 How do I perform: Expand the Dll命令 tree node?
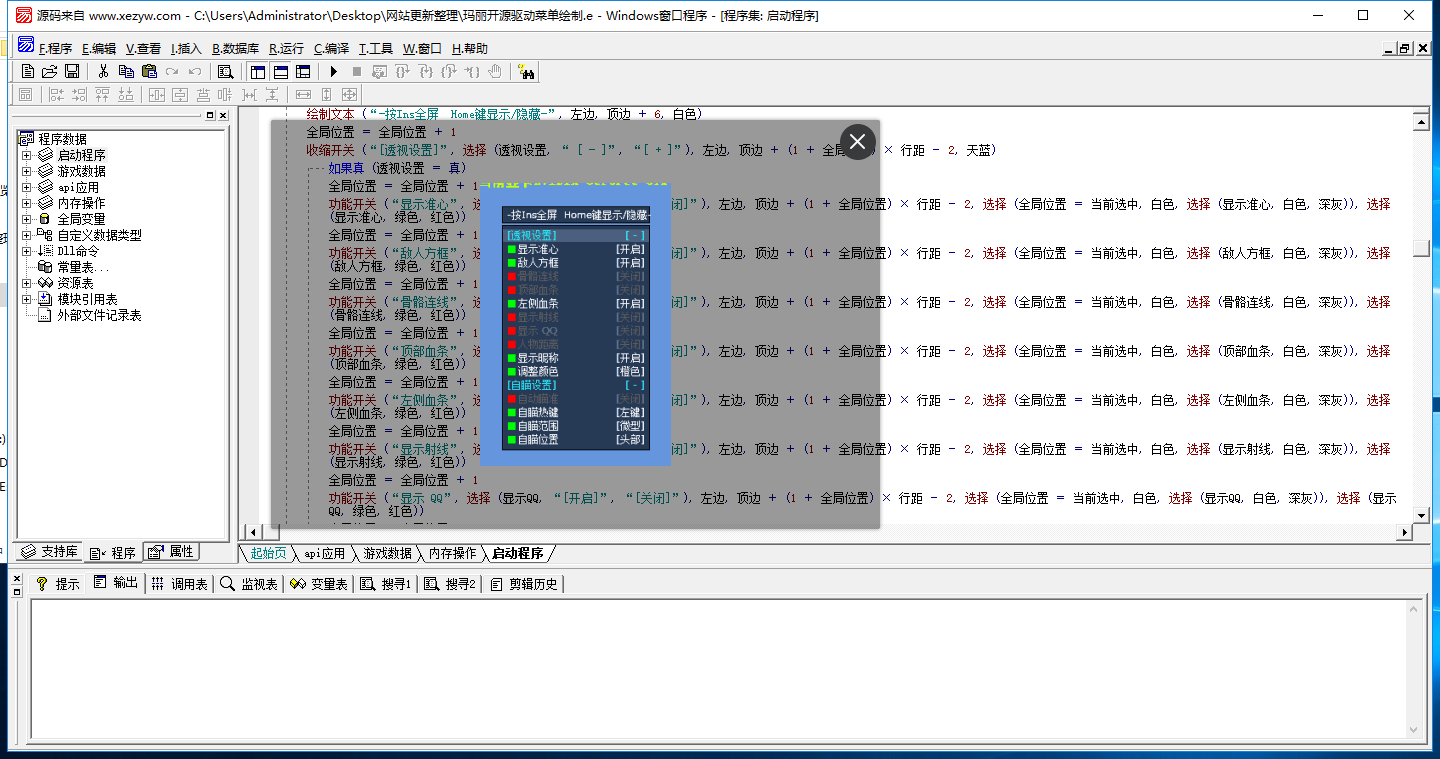[27, 251]
